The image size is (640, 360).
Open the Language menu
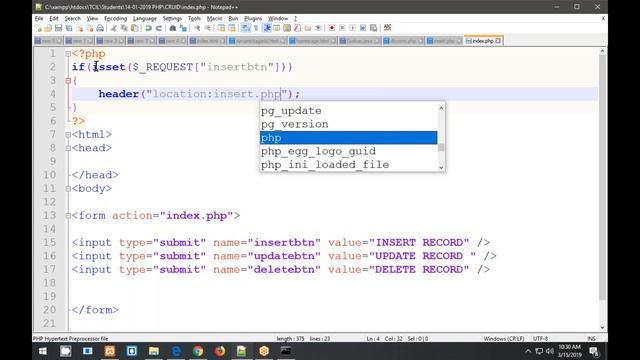click(144, 19)
